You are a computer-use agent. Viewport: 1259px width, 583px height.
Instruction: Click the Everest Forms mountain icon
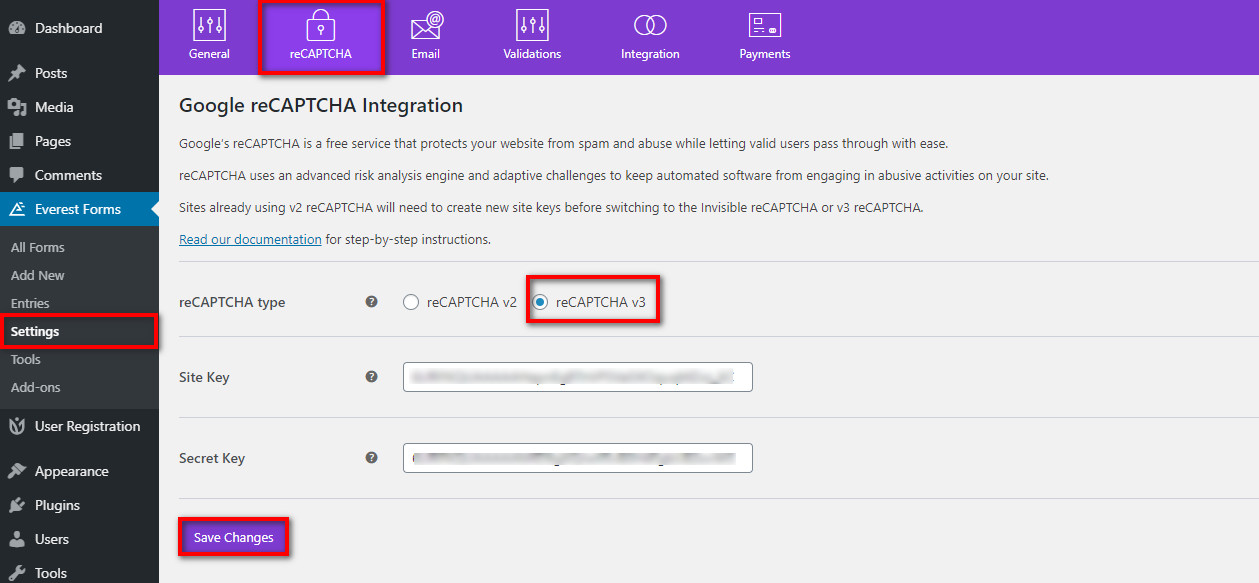click(x=17, y=209)
